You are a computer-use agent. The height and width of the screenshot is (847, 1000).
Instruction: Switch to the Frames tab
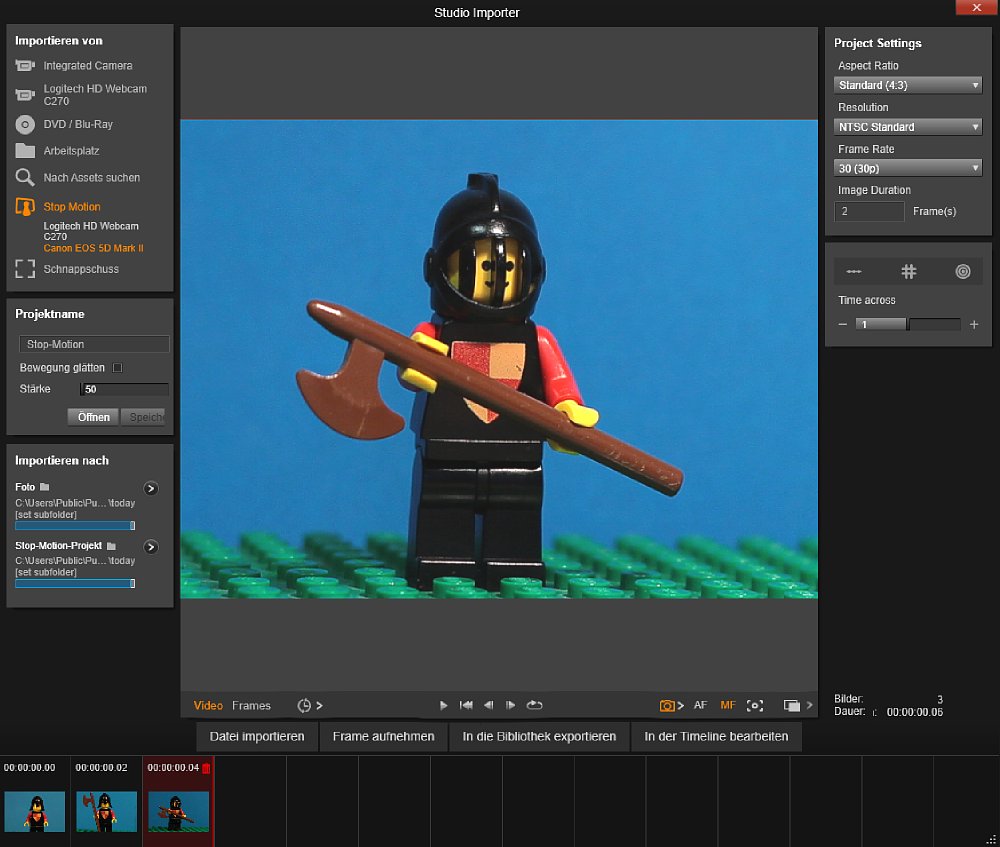point(251,705)
